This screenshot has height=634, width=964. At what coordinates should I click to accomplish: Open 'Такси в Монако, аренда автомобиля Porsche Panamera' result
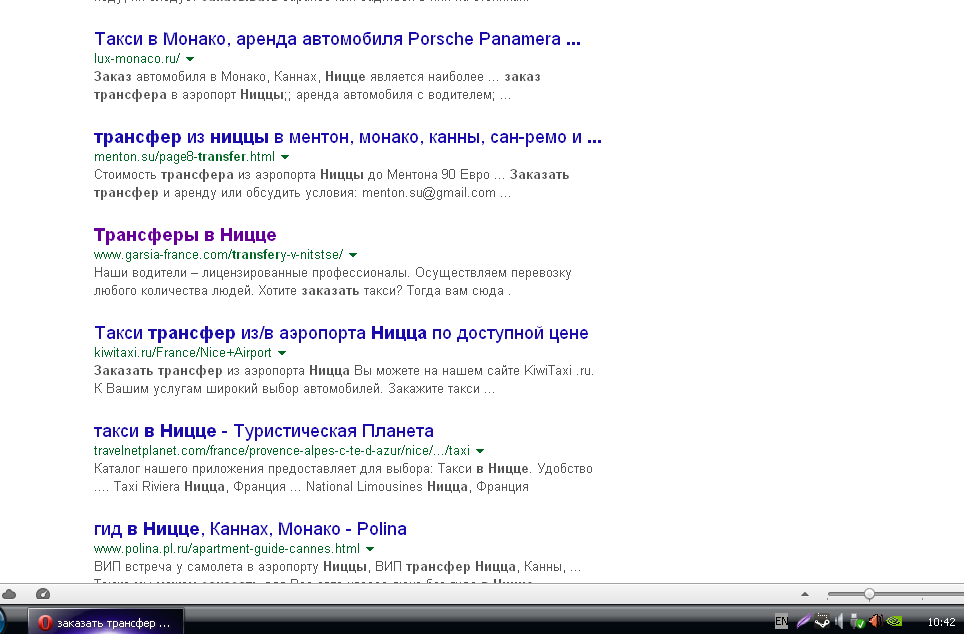coord(337,39)
